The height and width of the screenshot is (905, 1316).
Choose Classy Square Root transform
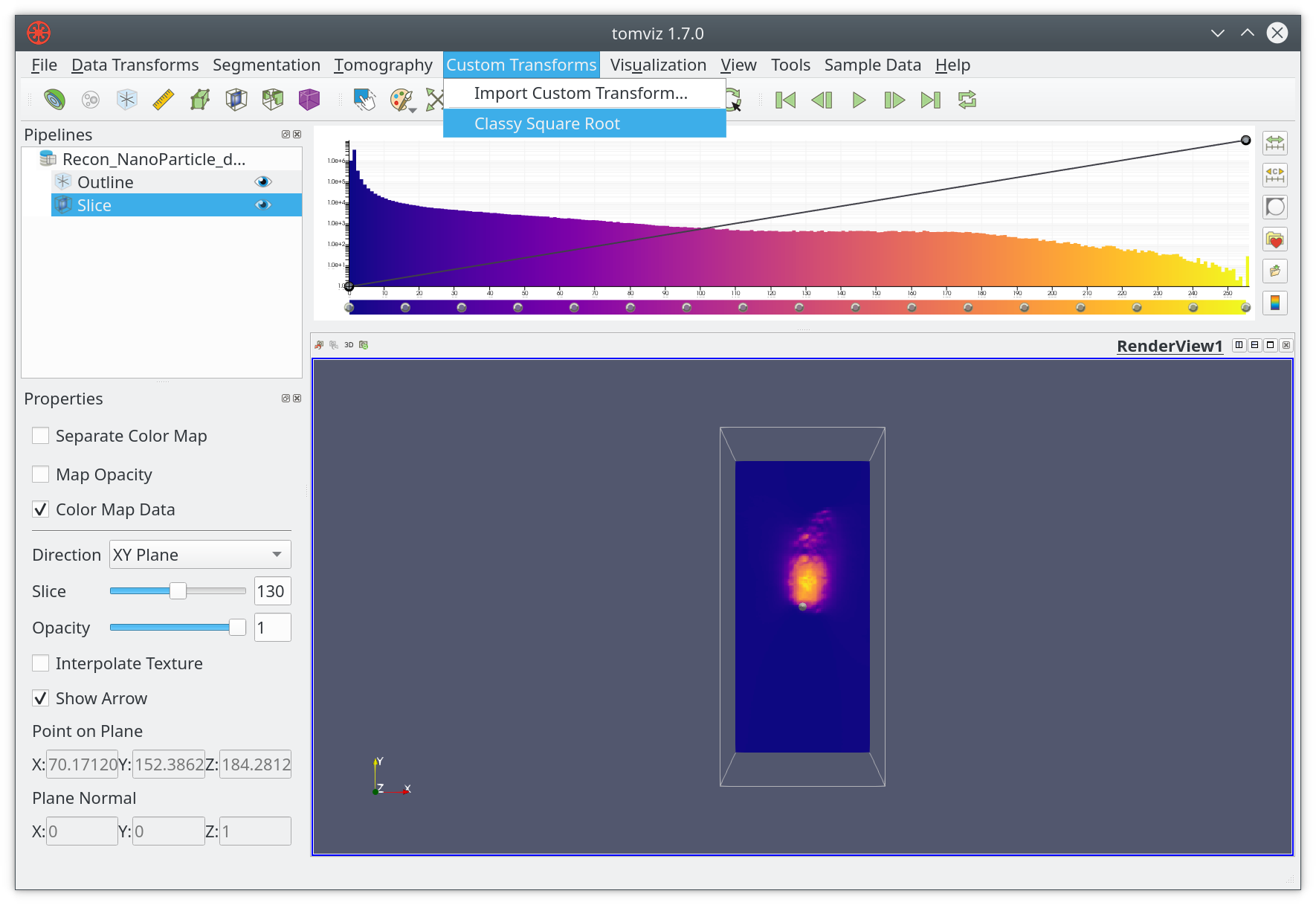pos(584,123)
